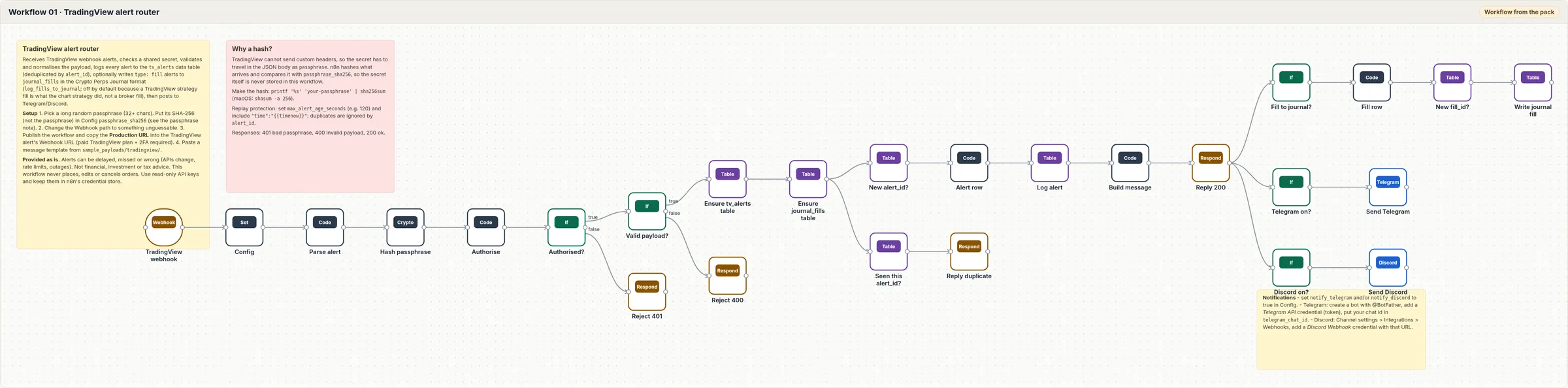The height and width of the screenshot is (388, 1568).
Task: Click the true label after Valid payload?
Action: point(673,201)
